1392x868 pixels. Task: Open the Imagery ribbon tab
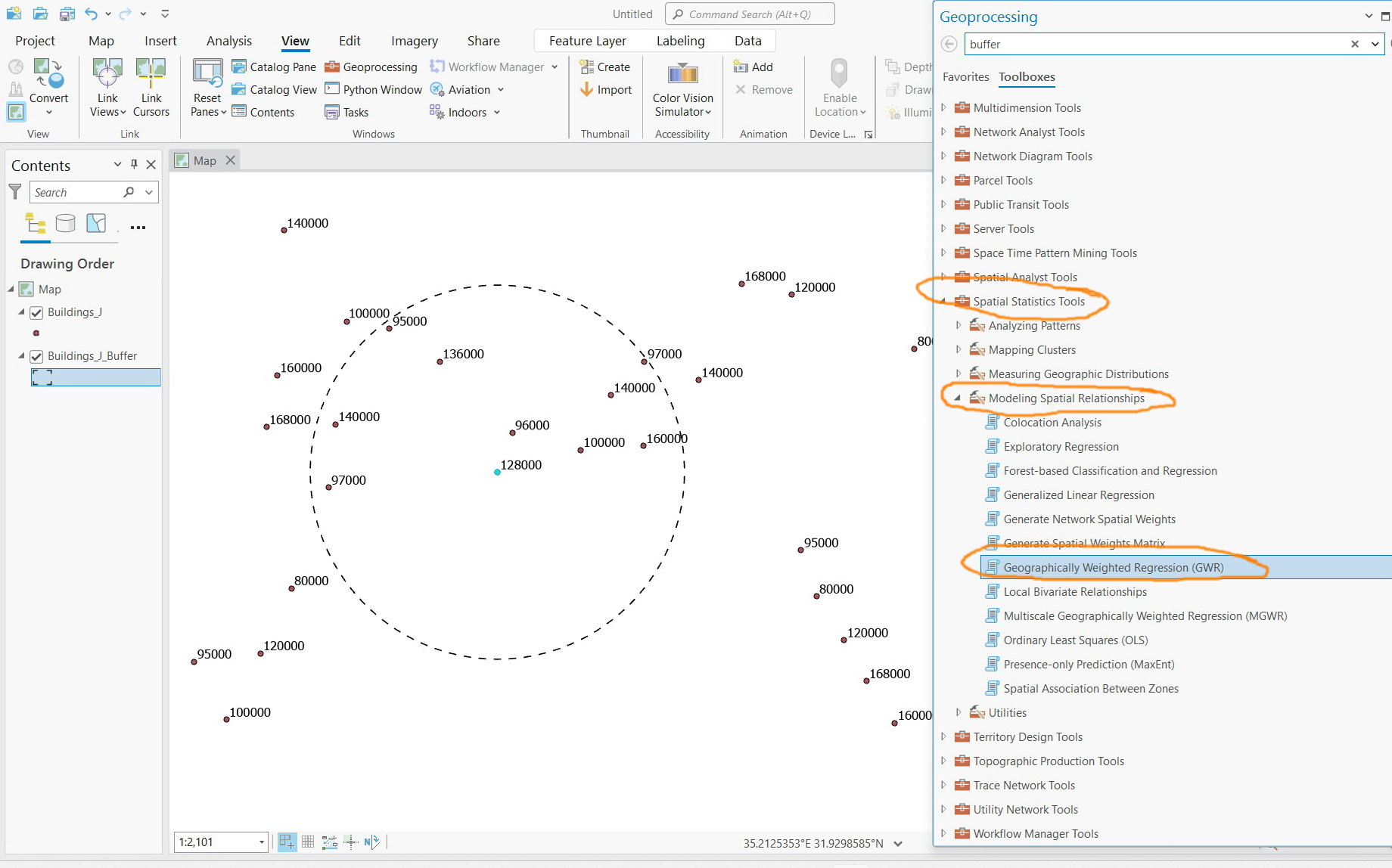415,41
